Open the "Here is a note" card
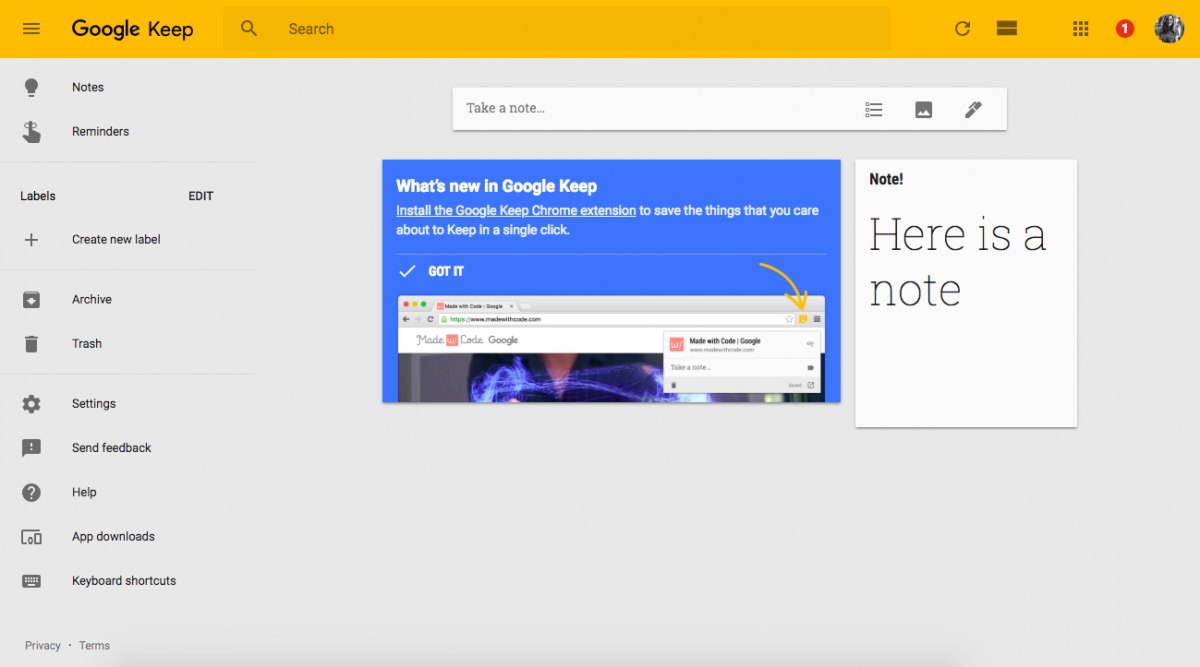Image resolution: width=1200 pixels, height=667 pixels. coord(965,290)
